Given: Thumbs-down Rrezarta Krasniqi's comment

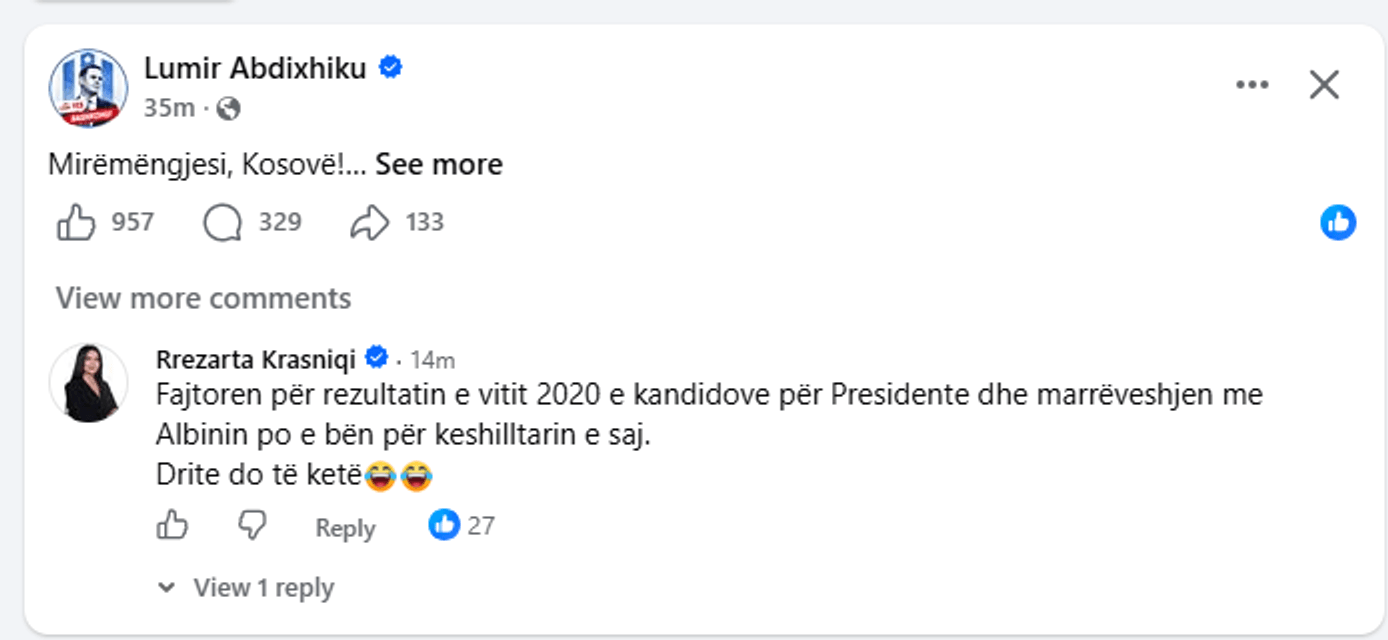Looking at the screenshot, I should (x=252, y=525).
